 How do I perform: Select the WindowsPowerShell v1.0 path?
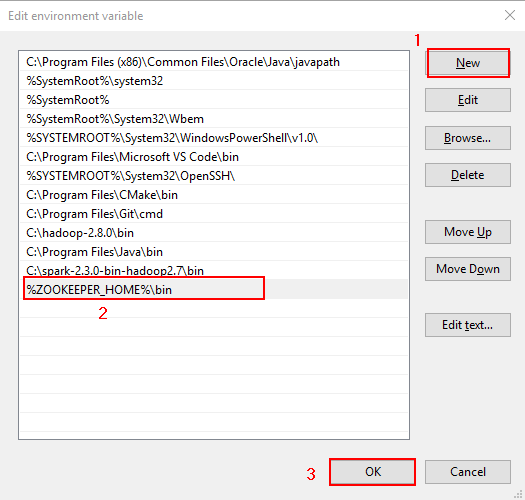click(x=214, y=138)
